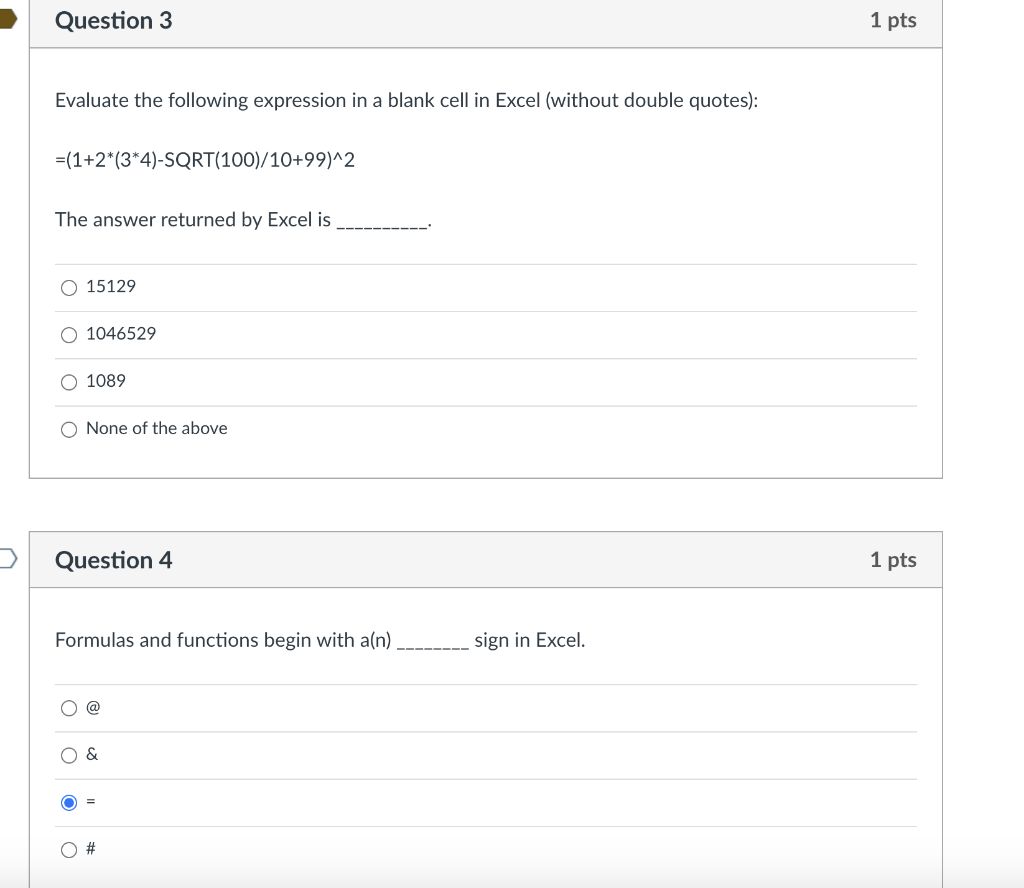Screen dimensions: 1024x888
Task: Click the Question 4 header
Action: (114, 560)
